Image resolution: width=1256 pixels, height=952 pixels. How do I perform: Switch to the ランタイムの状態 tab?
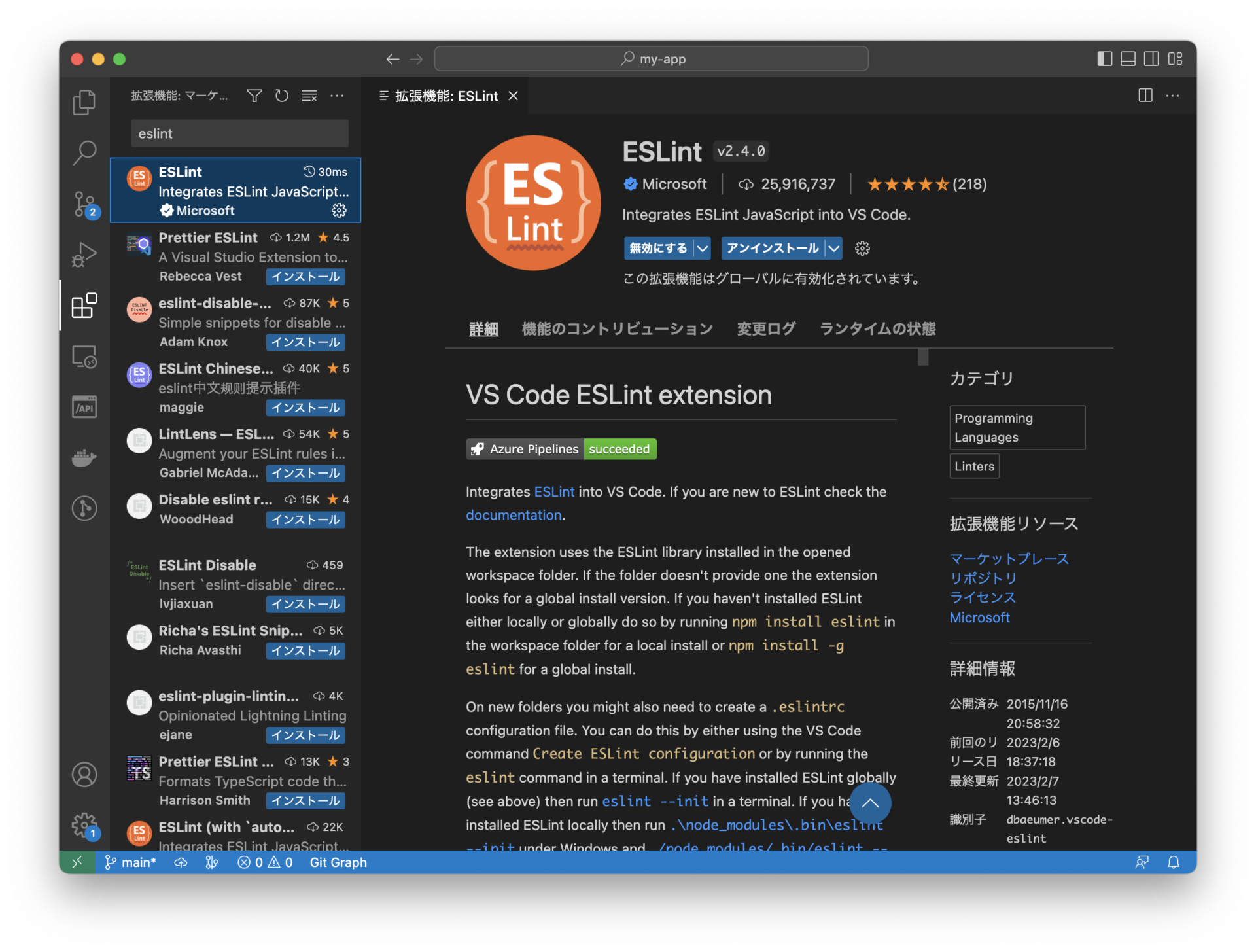(x=877, y=329)
